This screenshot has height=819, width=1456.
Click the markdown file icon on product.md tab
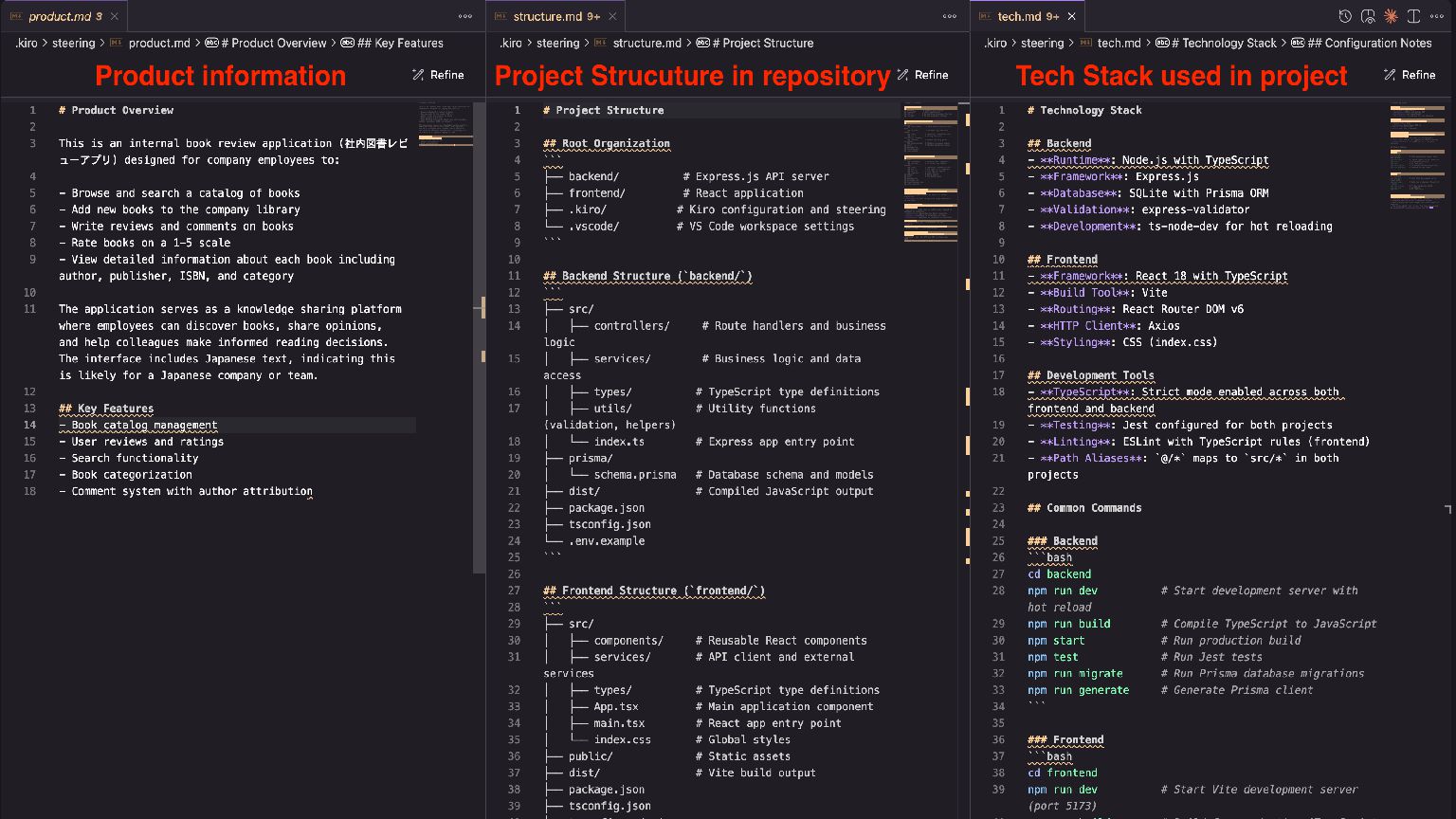click(17, 16)
